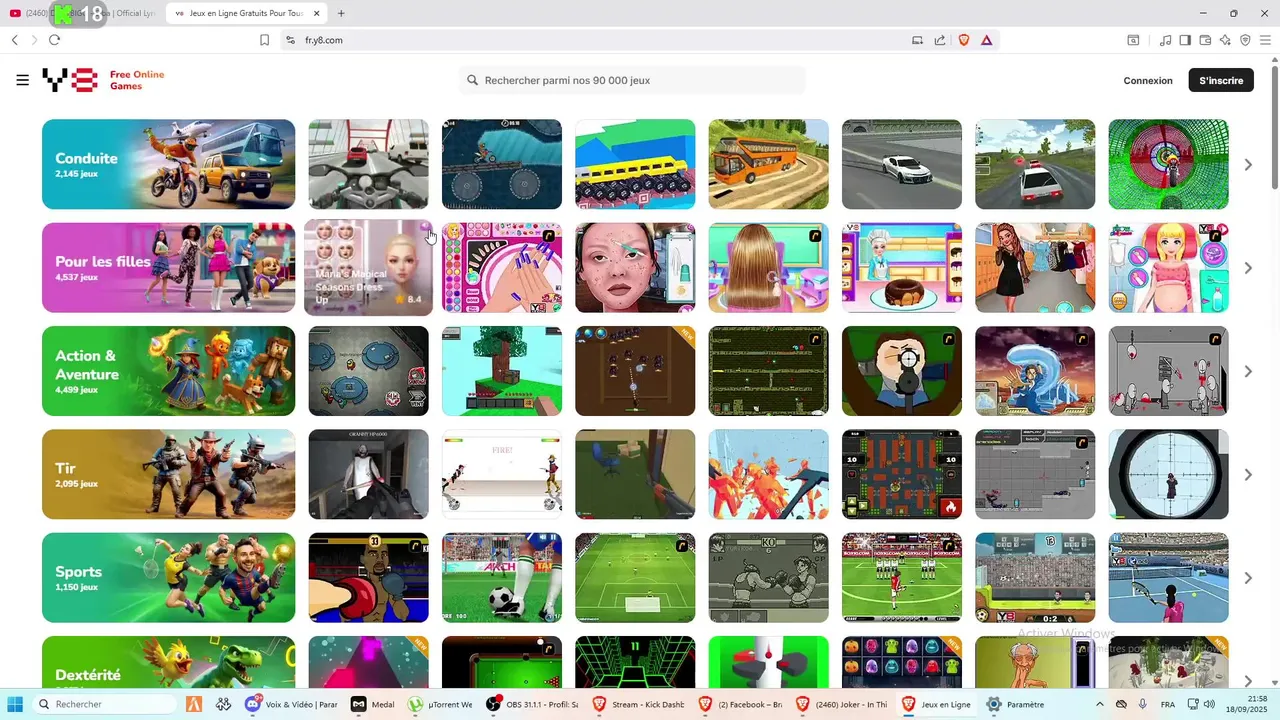This screenshot has width=1280, height=720.
Task: Click the game search field
Action: coord(632,80)
